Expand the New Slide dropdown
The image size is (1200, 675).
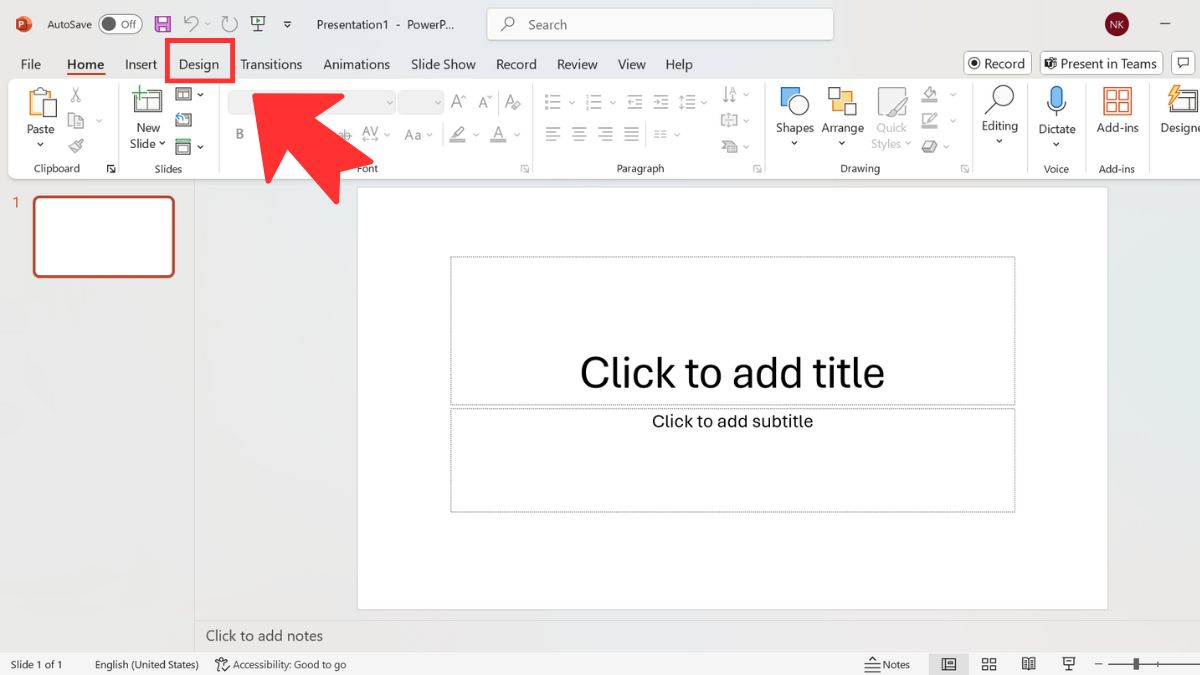(148, 144)
